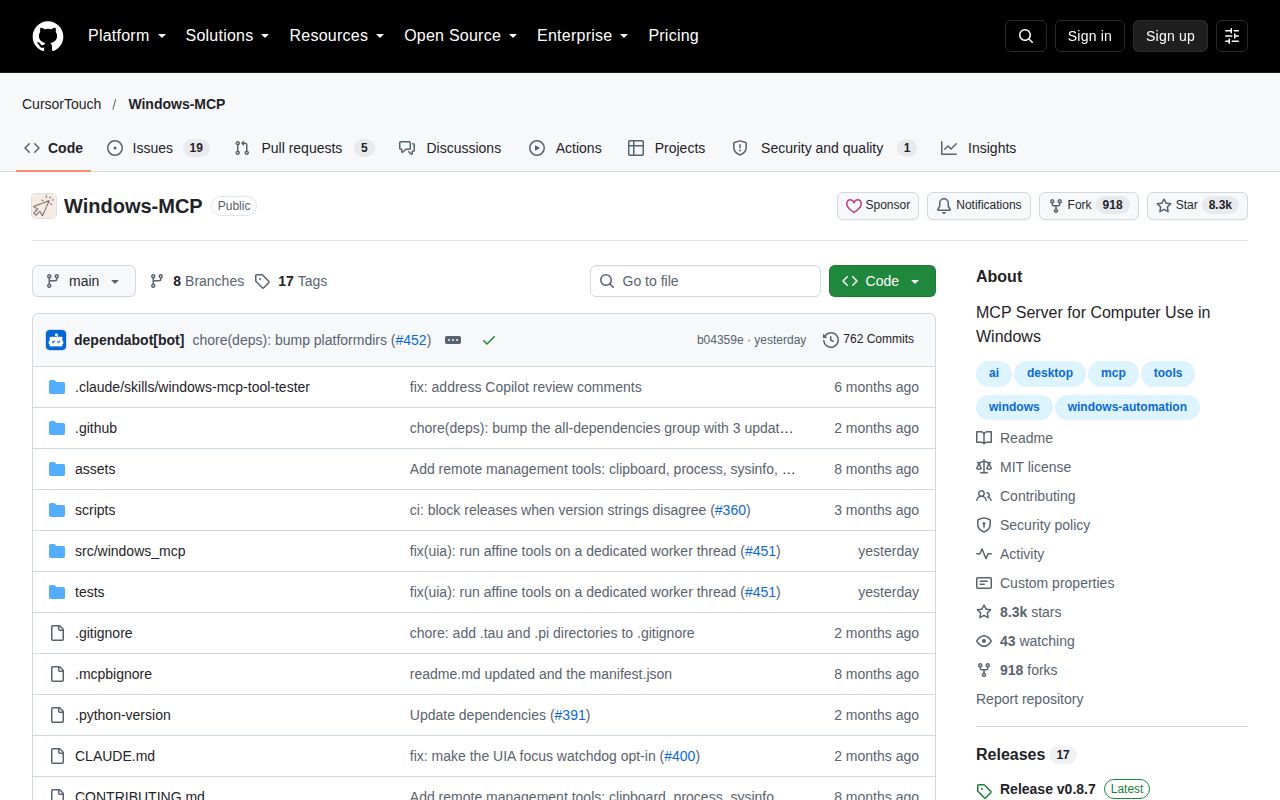Expand the Enterprise menu
Screen dimensions: 1280x800
coord(583,36)
